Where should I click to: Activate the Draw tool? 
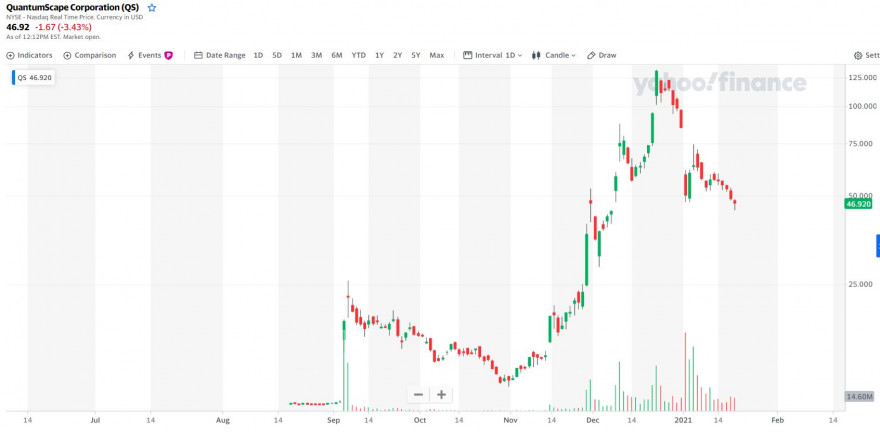coord(602,55)
